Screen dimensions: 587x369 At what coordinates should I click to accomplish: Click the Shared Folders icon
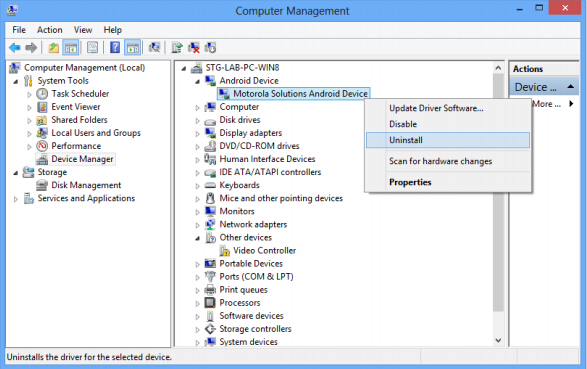(42, 120)
